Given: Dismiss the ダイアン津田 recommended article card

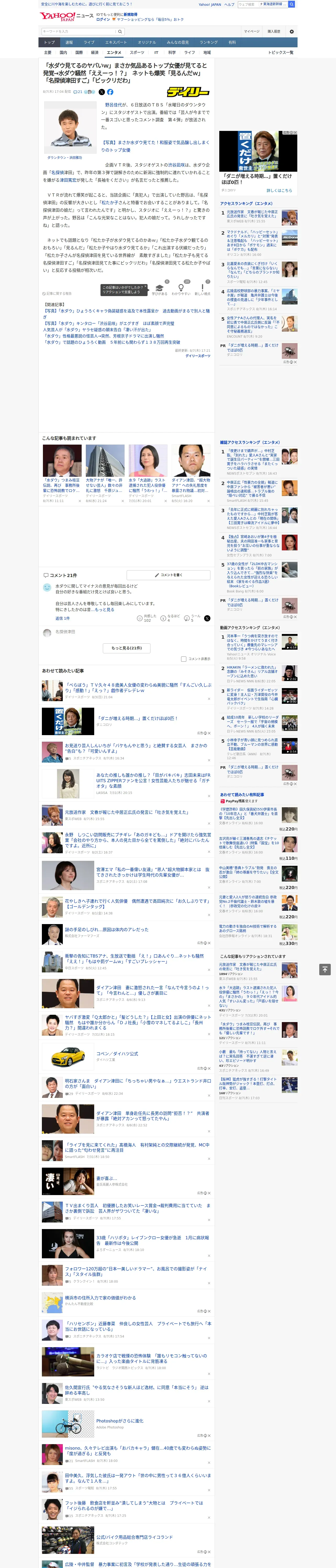Looking at the screenshot, I should click(x=209, y=501).
